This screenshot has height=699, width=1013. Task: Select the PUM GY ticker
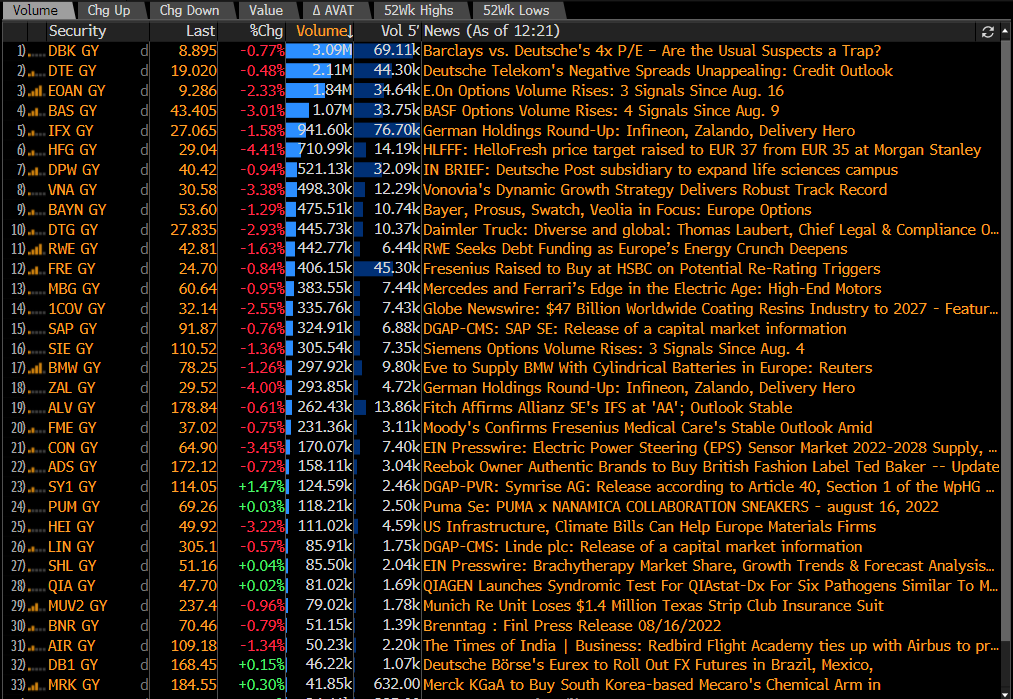(72, 507)
